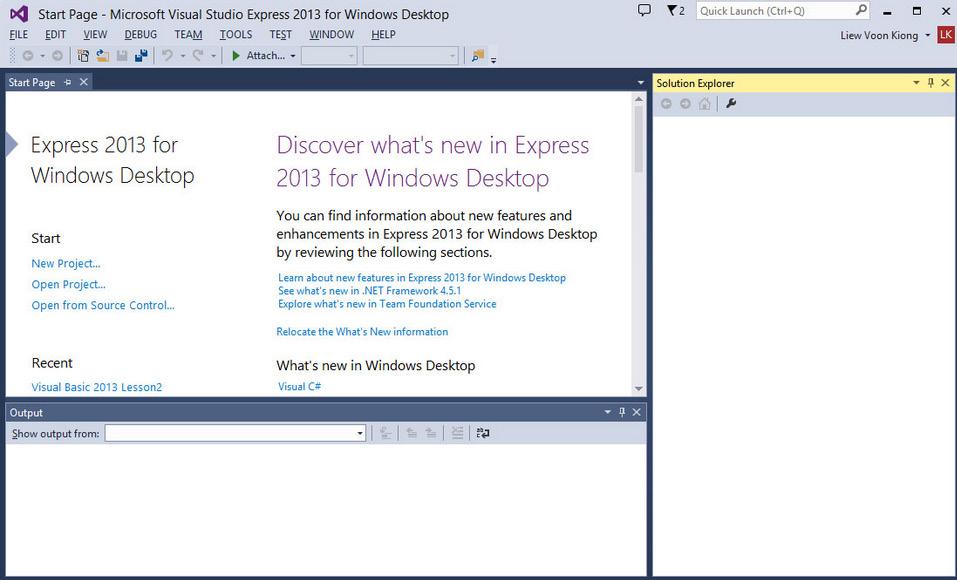Open recent Visual Basic 2013 Lesson2 project
The height and width of the screenshot is (580, 957).
[x=97, y=387]
